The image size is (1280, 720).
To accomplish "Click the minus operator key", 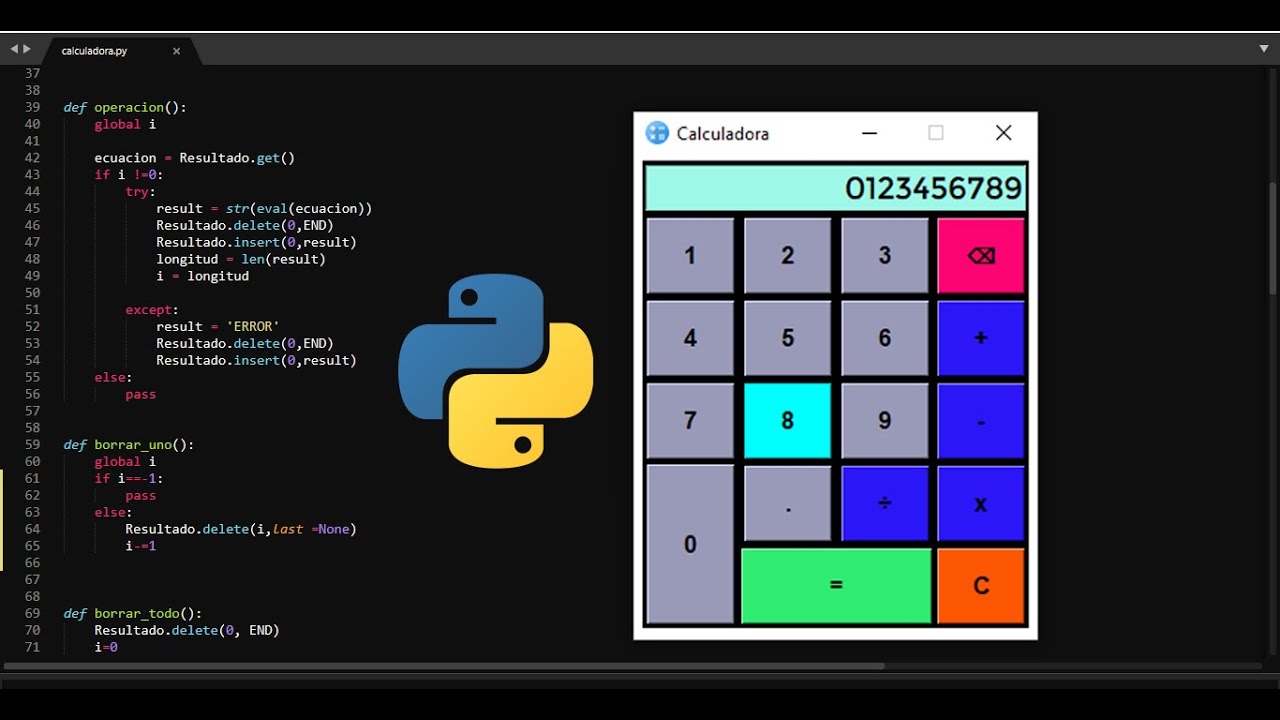I will click(x=980, y=420).
